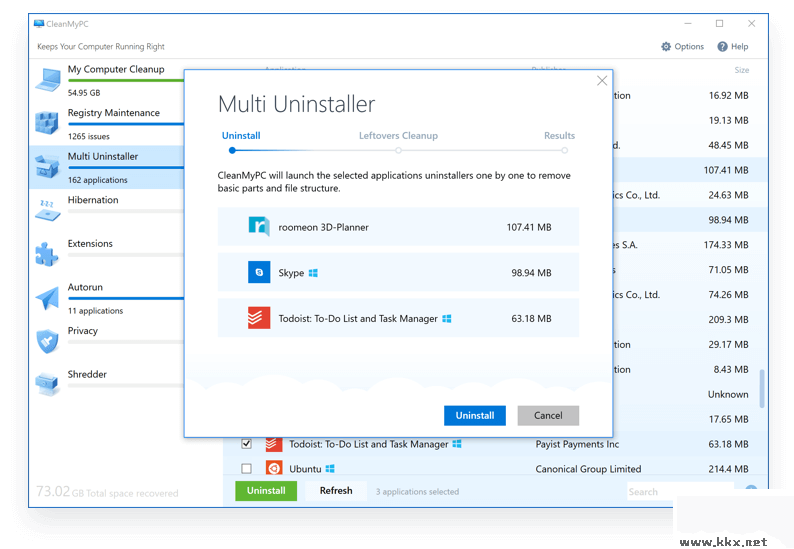Image resolution: width=794 pixels, height=549 pixels.
Task: Click the Leftovers Cleanup step circle
Action: click(399, 150)
